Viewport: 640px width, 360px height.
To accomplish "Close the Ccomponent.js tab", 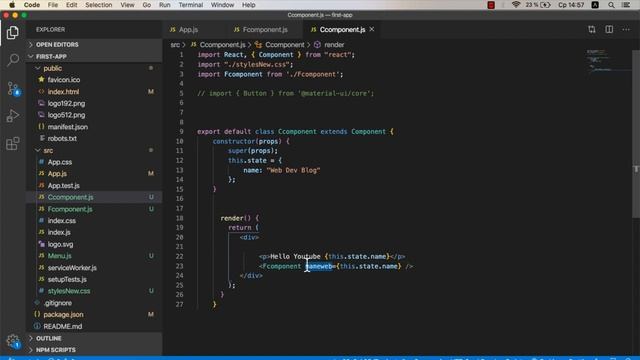I will 371,29.
